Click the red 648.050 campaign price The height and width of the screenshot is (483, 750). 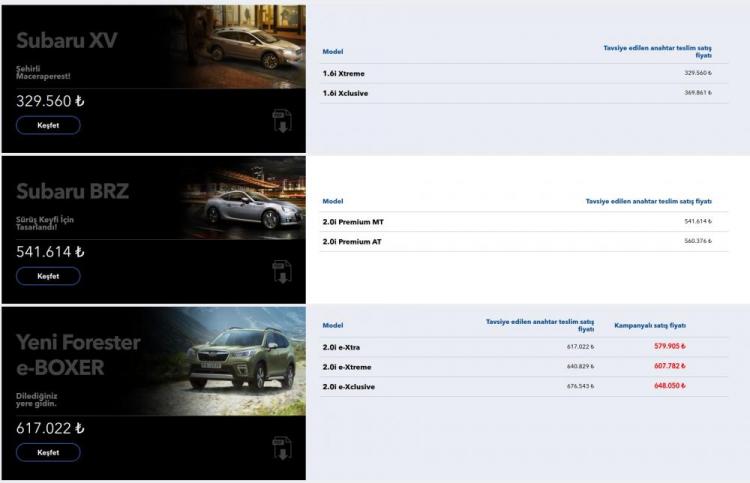pos(669,386)
